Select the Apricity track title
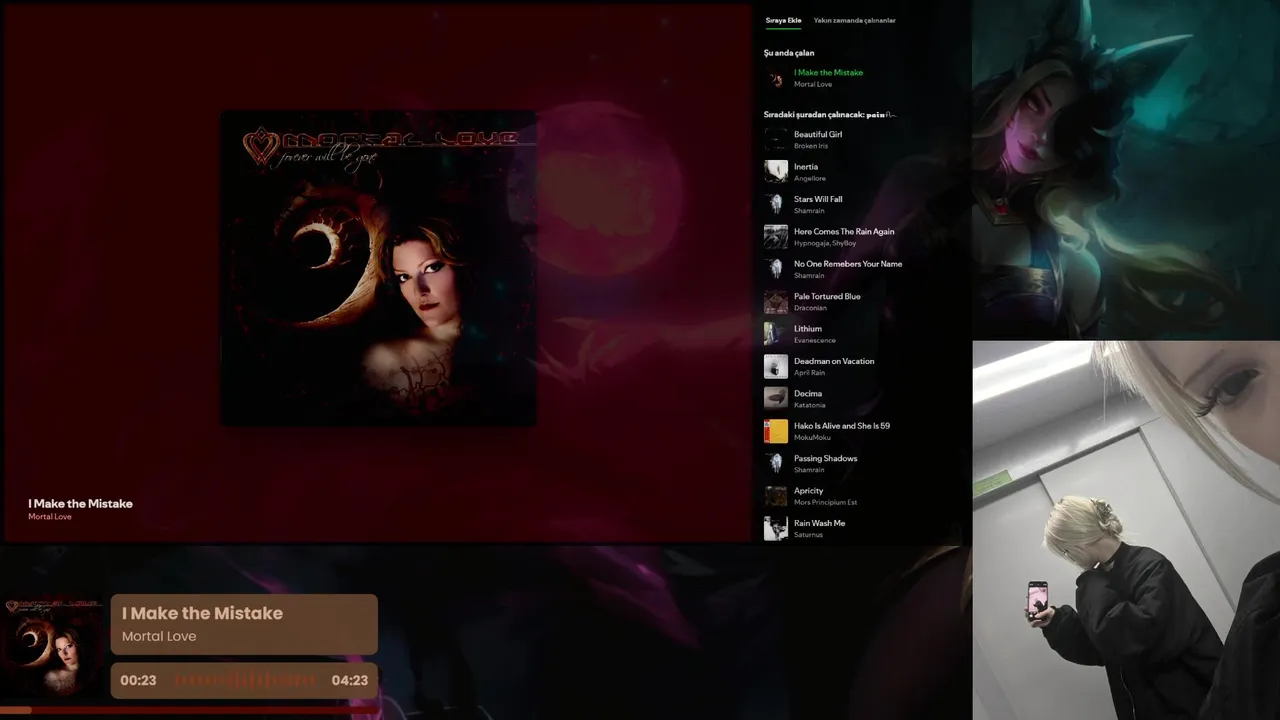The height and width of the screenshot is (720, 1280). click(x=809, y=491)
